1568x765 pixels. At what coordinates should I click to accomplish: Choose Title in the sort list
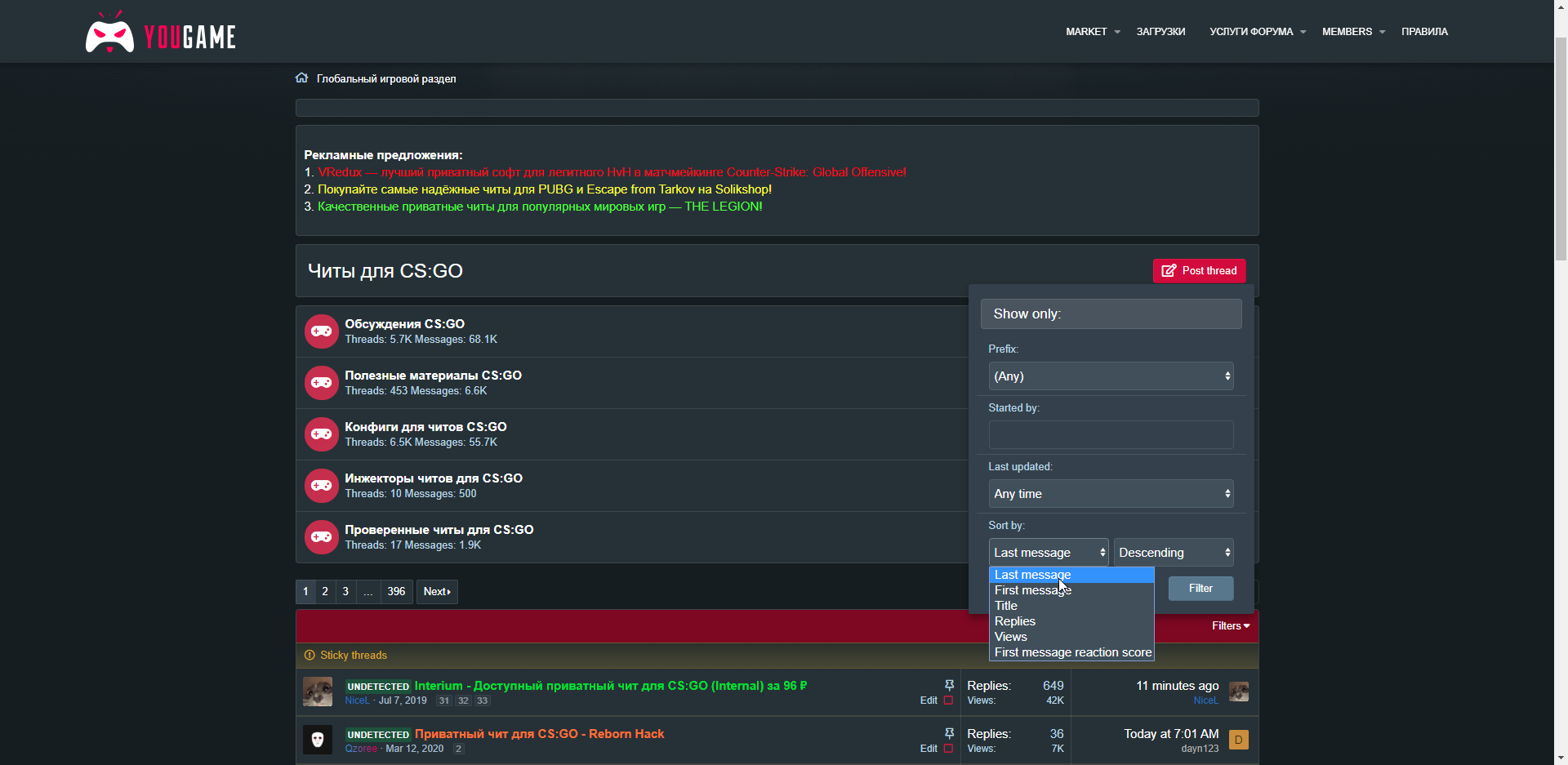pos(1071,606)
